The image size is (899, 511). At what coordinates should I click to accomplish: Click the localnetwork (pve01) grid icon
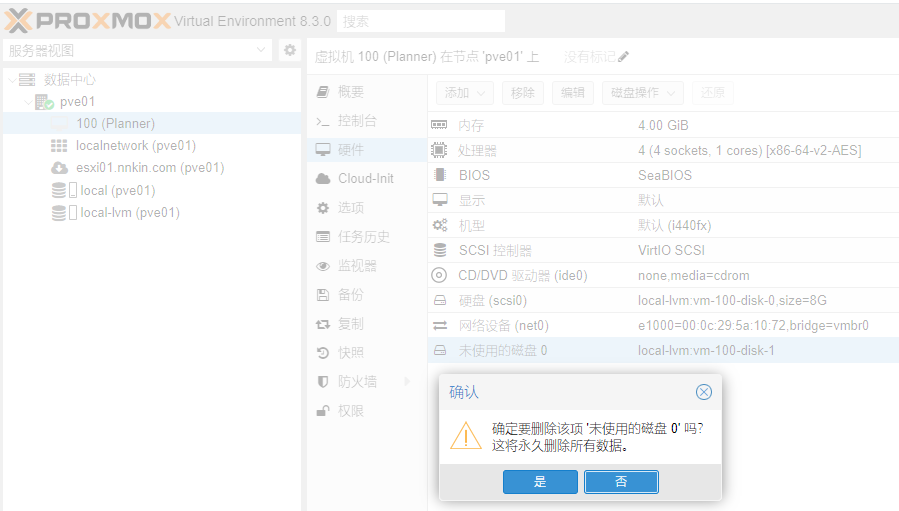click(x=59, y=146)
